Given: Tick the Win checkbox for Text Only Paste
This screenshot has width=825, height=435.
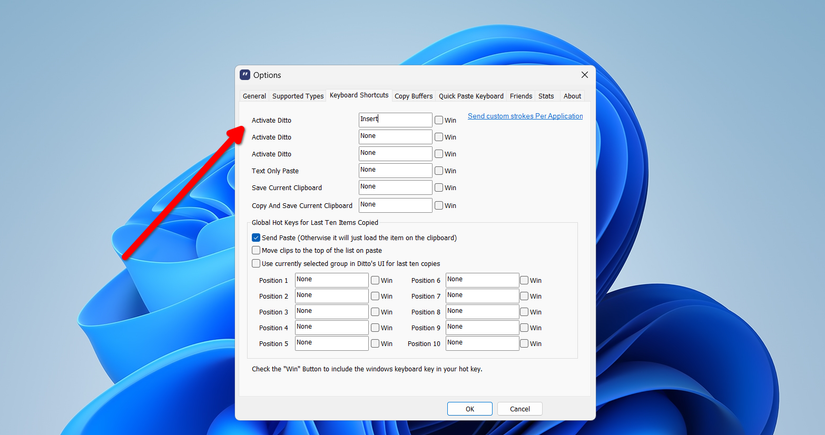Looking at the screenshot, I should tap(438, 170).
